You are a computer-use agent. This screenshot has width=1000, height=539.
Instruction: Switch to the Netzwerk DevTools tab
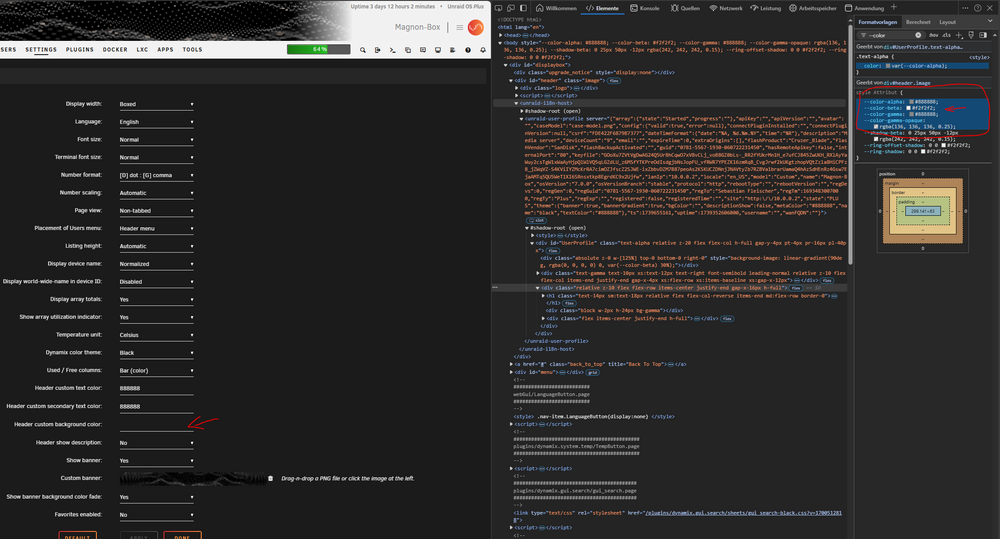[726, 8]
